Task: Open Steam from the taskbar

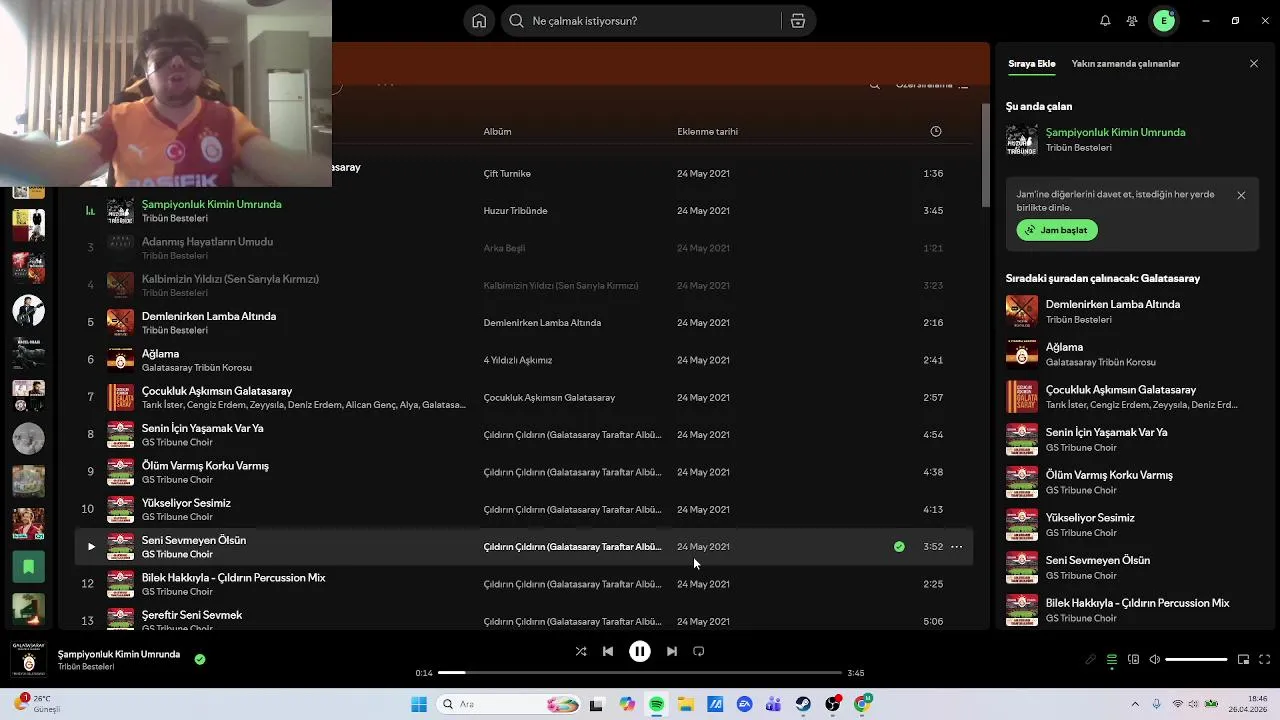Action: [x=804, y=704]
